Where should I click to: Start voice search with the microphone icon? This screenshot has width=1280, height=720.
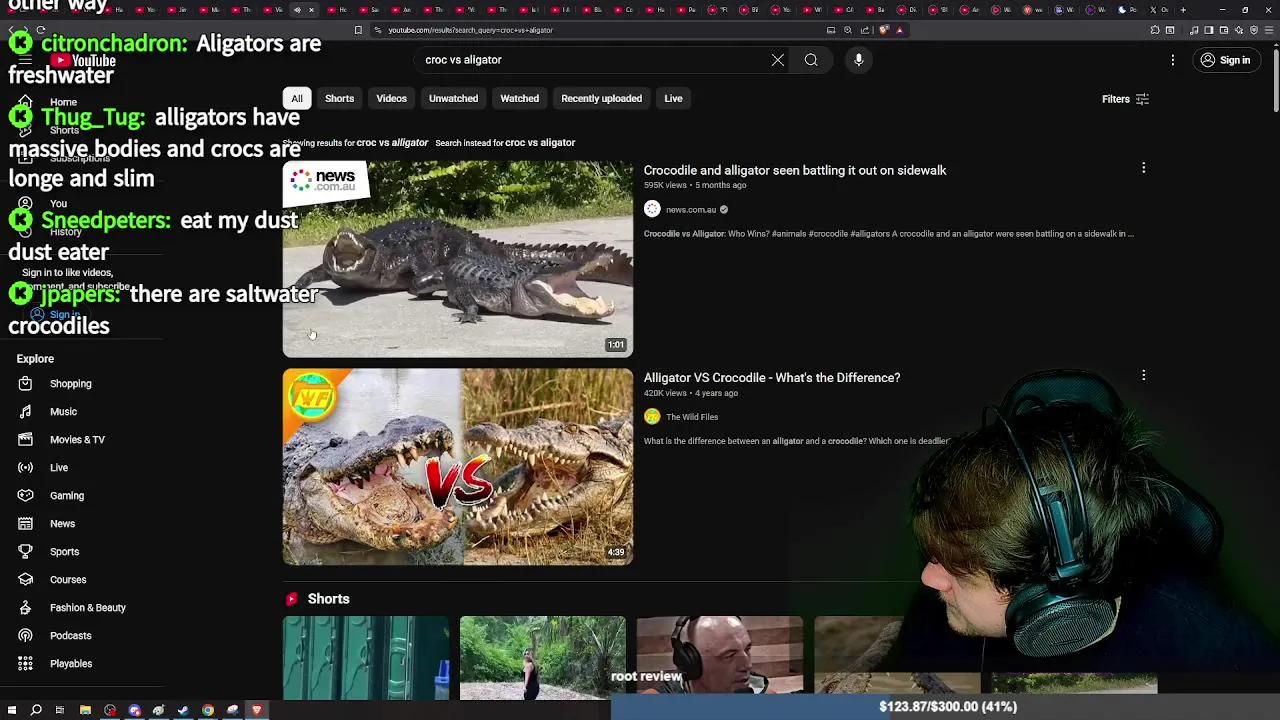tap(858, 60)
